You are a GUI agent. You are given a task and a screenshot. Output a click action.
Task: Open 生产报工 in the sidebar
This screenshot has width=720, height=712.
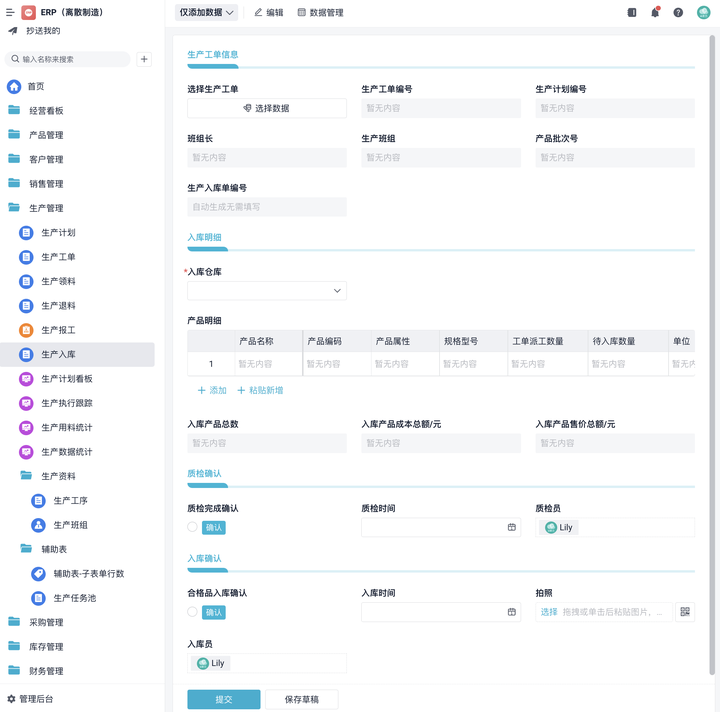tap(58, 330)
